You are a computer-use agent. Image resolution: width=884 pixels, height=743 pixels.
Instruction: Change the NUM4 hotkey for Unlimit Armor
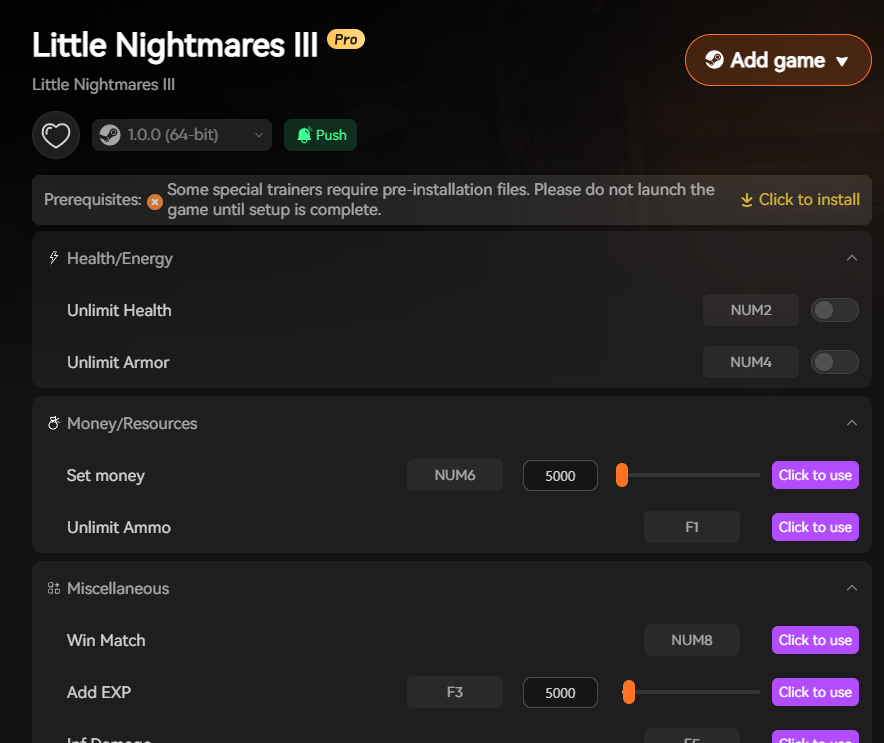coord(751,362)
